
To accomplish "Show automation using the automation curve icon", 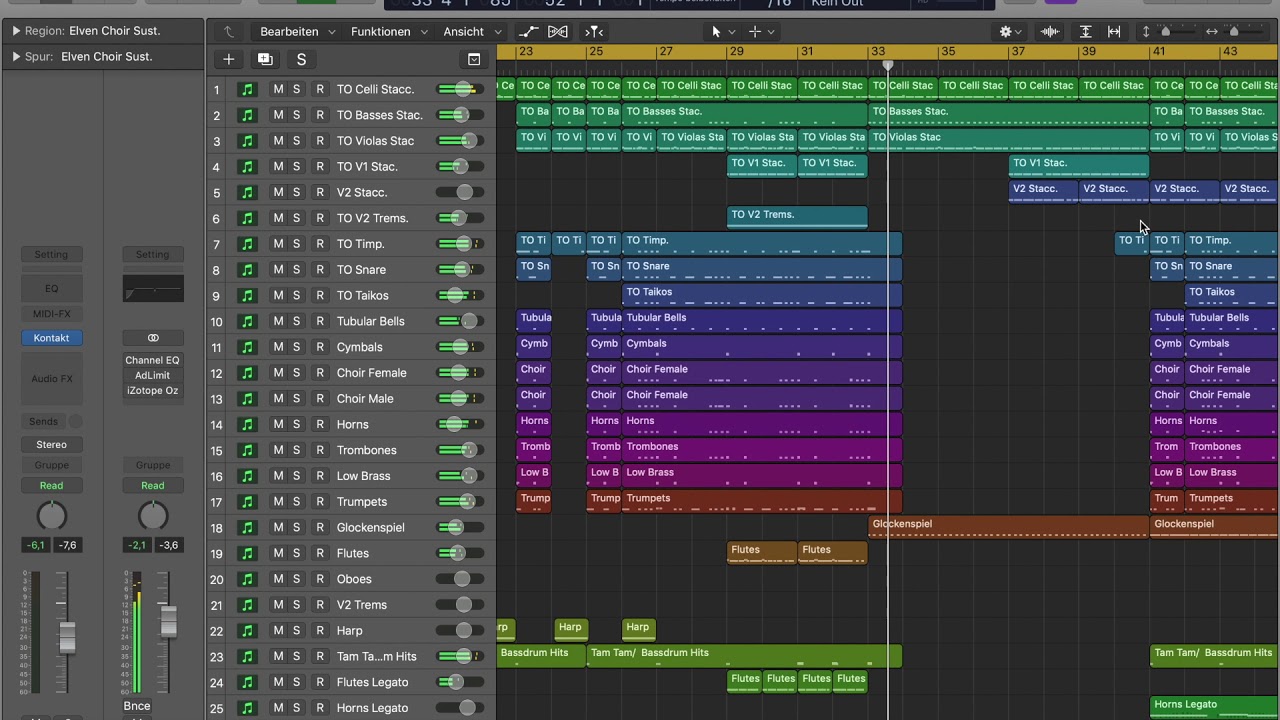I will coord(528,31).
